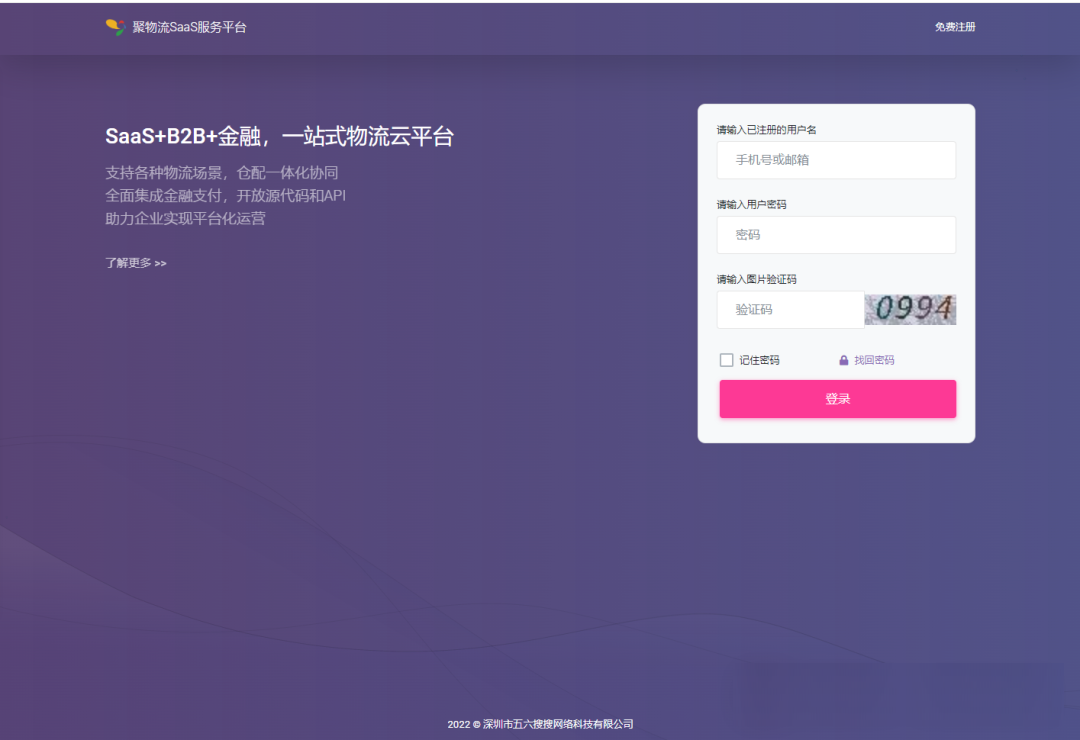Click the 请输入已注册的用户名 label
Viewport: 1080px width, 740px height.
click(767, 130)
